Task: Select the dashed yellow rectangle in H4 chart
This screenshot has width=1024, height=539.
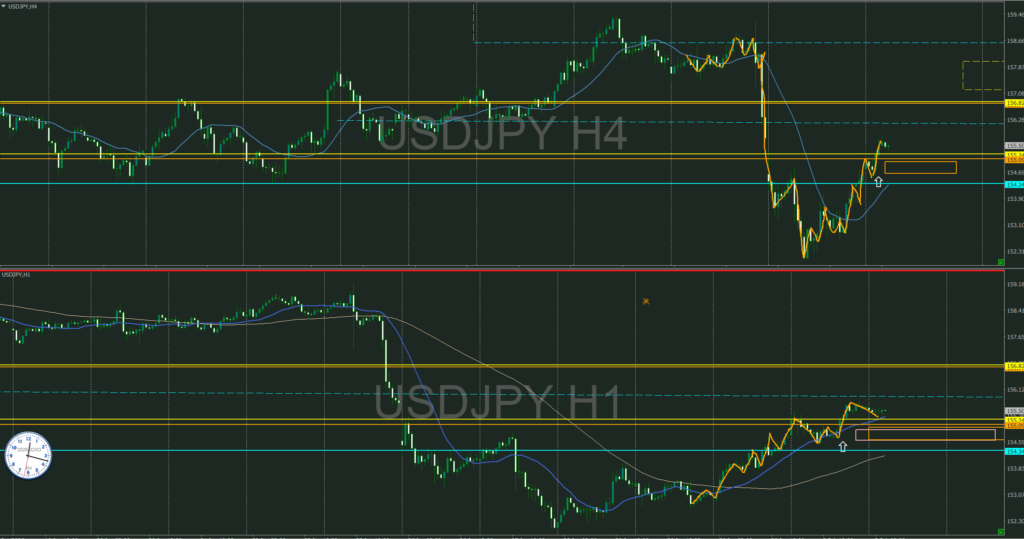Action: tap(983, 75)
